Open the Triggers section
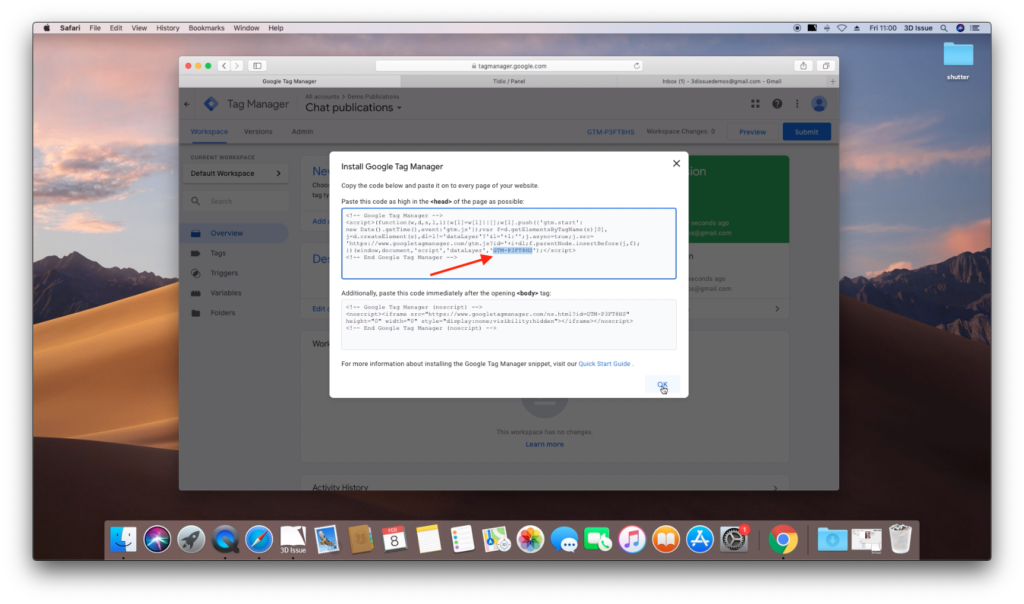 coord(218,272)
